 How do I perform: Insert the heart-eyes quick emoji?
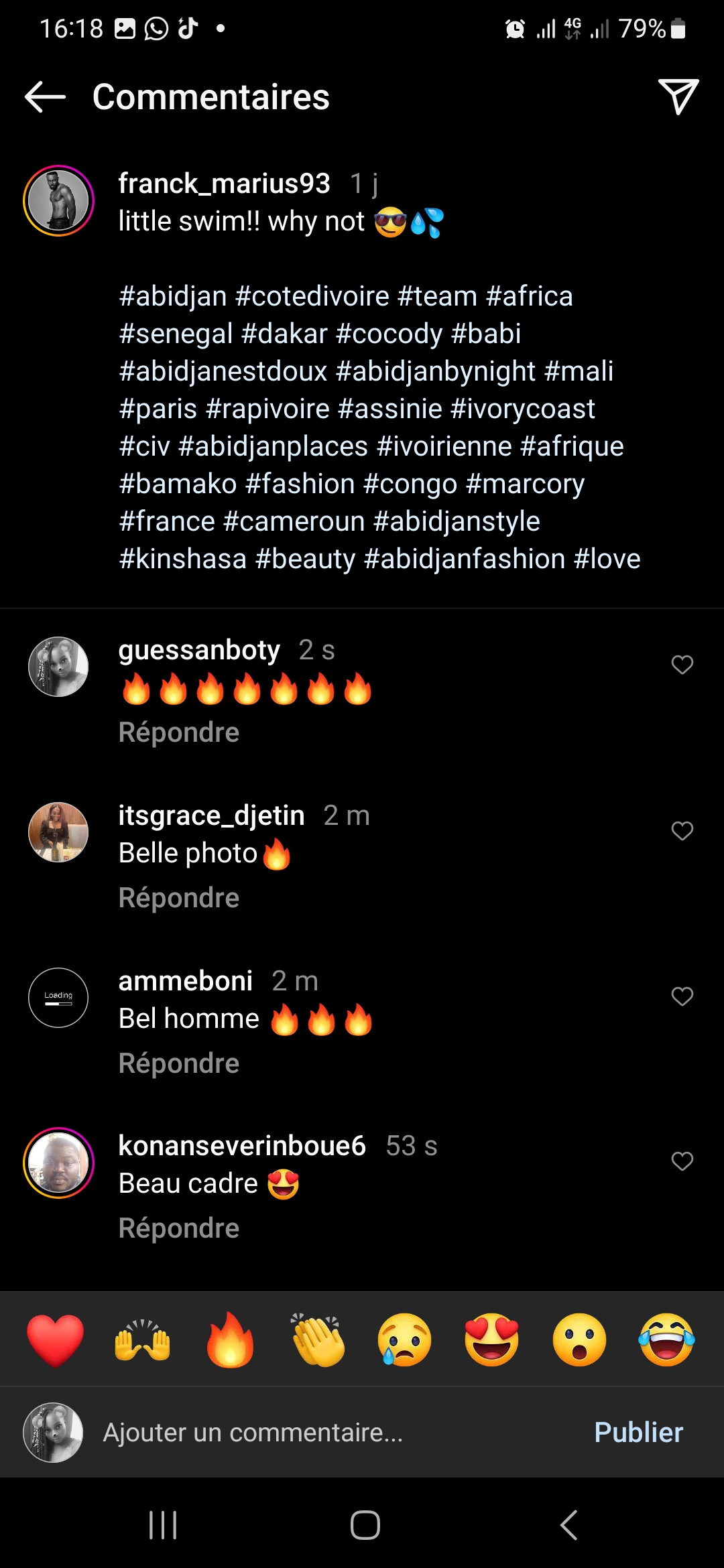click(492, 1340)
